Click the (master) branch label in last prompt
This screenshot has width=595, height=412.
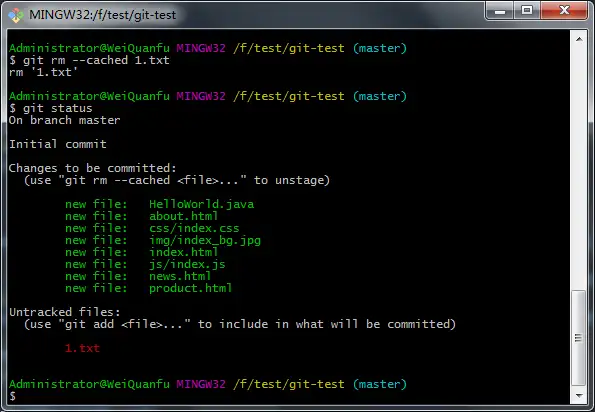pyautogui.click(x=379, y=384)
